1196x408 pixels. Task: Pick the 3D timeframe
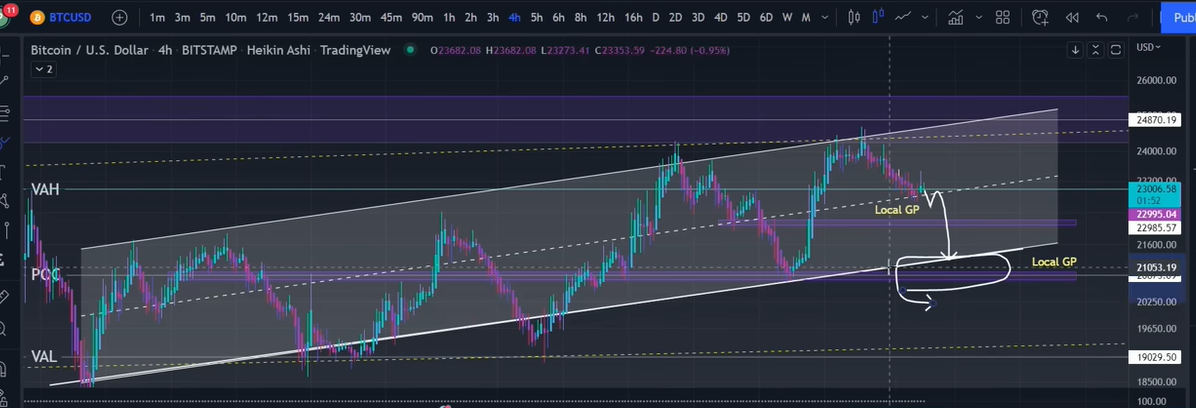click(x=698, y=17)
